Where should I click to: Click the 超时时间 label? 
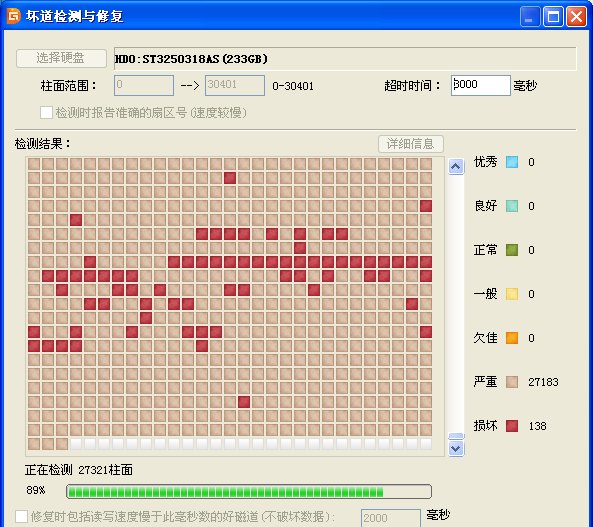(x=412, y=86)
